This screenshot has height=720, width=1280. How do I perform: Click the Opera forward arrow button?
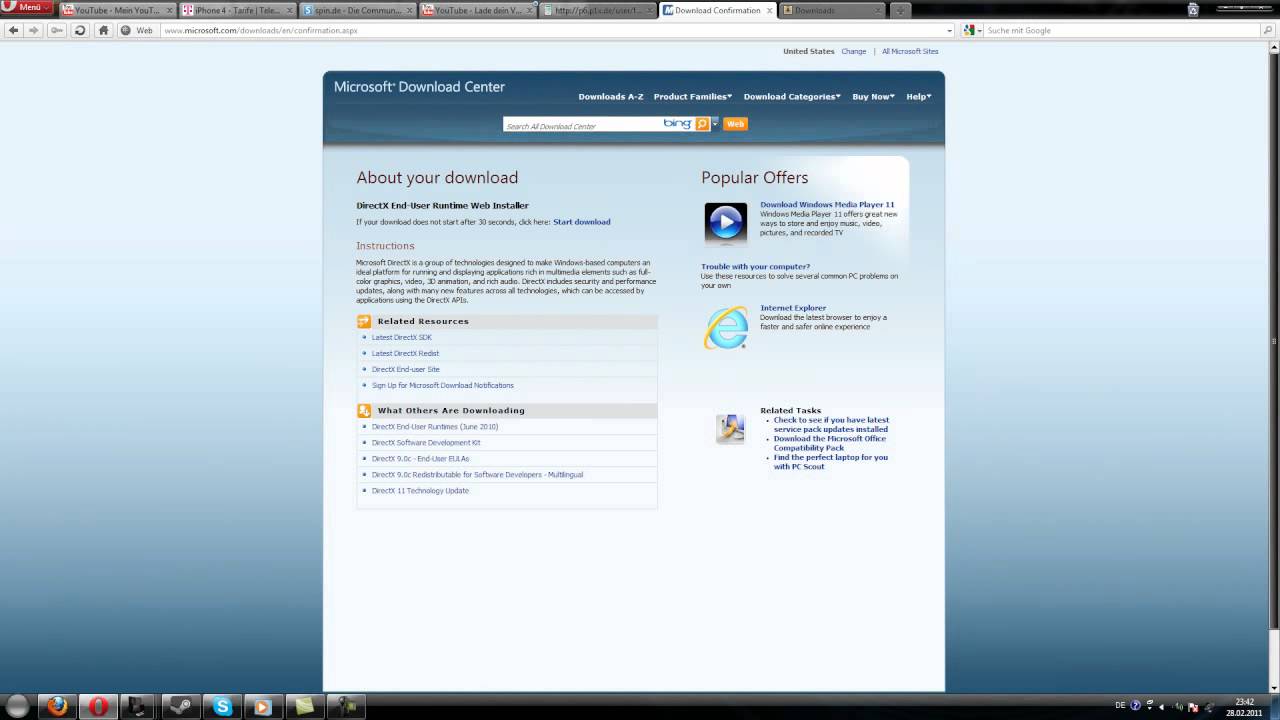click(33, 30)
